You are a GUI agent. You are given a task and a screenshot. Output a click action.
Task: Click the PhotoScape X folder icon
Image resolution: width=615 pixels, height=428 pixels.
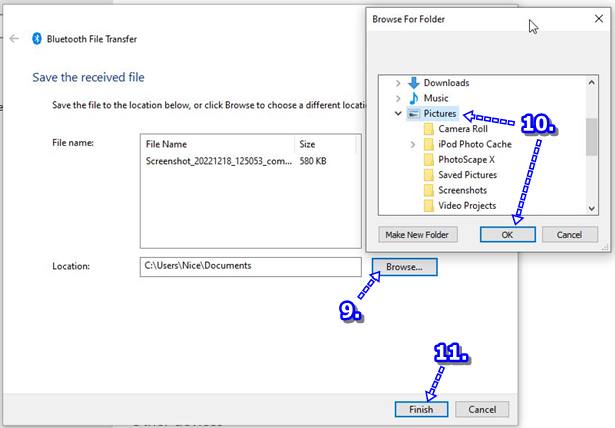pyautogui.click(x=429, y=159)
